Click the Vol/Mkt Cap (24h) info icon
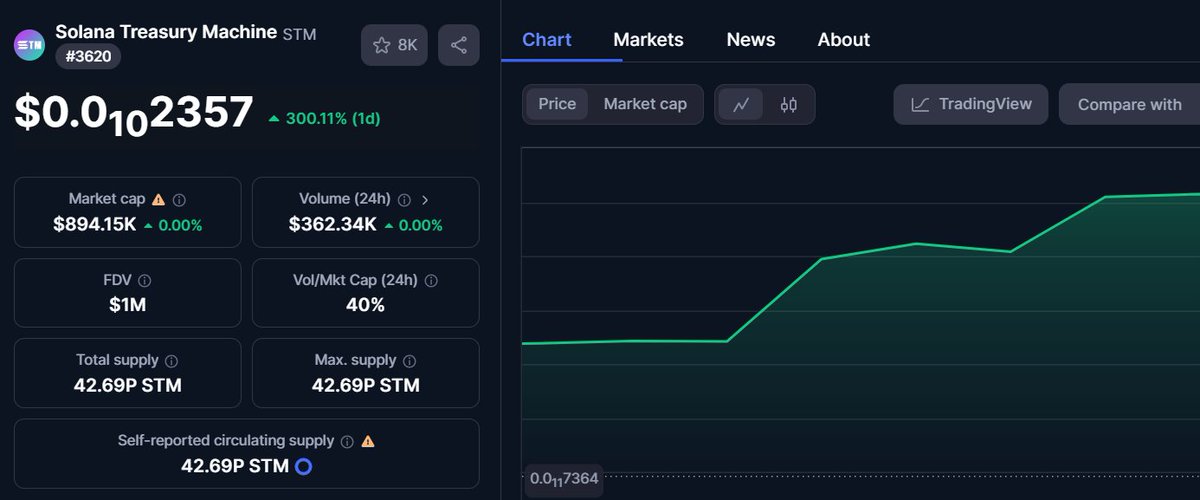The width and height of the screenshot is (1200, 500). tap(430, 281)
